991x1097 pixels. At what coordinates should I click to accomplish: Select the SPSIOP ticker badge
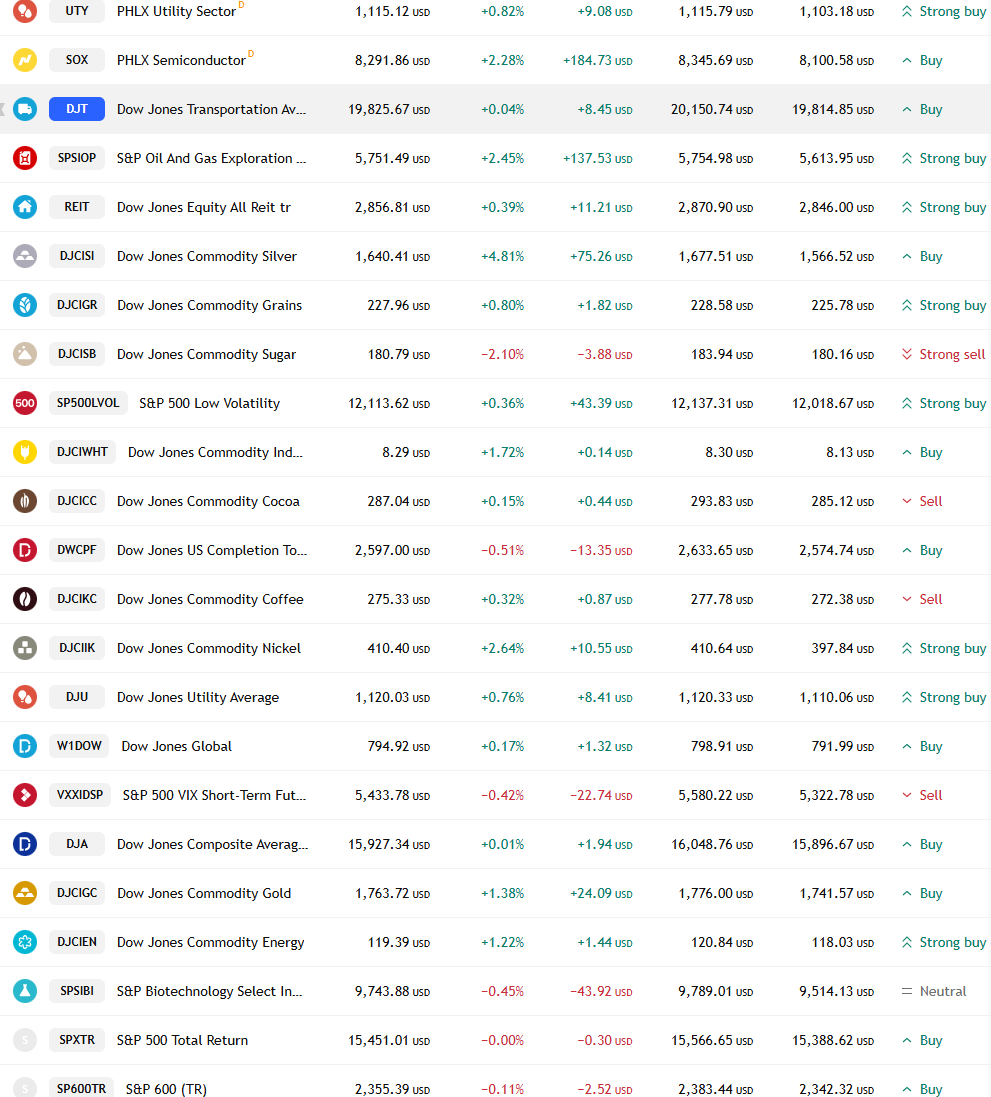77,158
